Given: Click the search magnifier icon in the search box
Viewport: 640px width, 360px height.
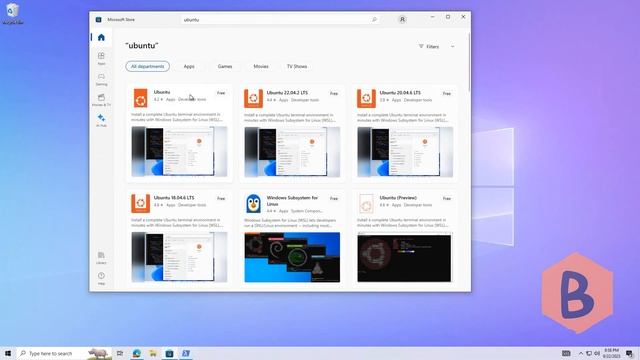Looking at the screenshot, I should click(374, 20).
